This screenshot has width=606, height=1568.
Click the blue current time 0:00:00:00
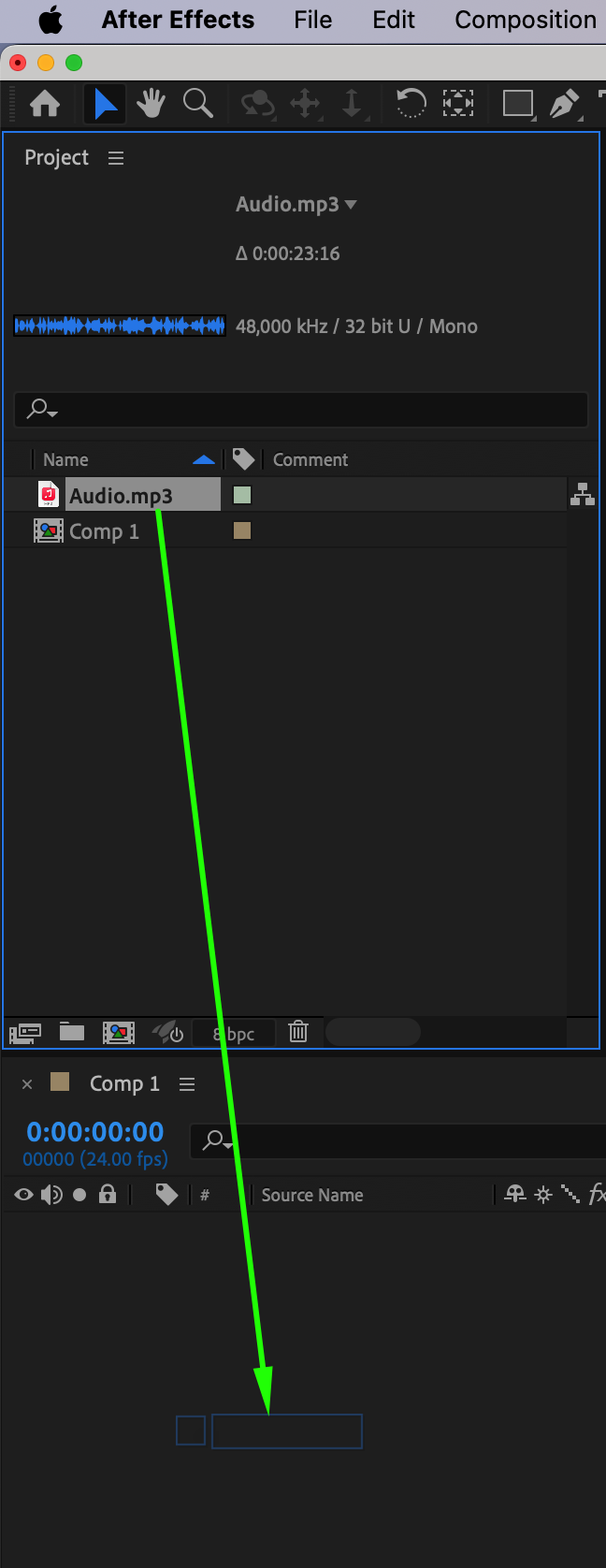tap(95, 1132)
